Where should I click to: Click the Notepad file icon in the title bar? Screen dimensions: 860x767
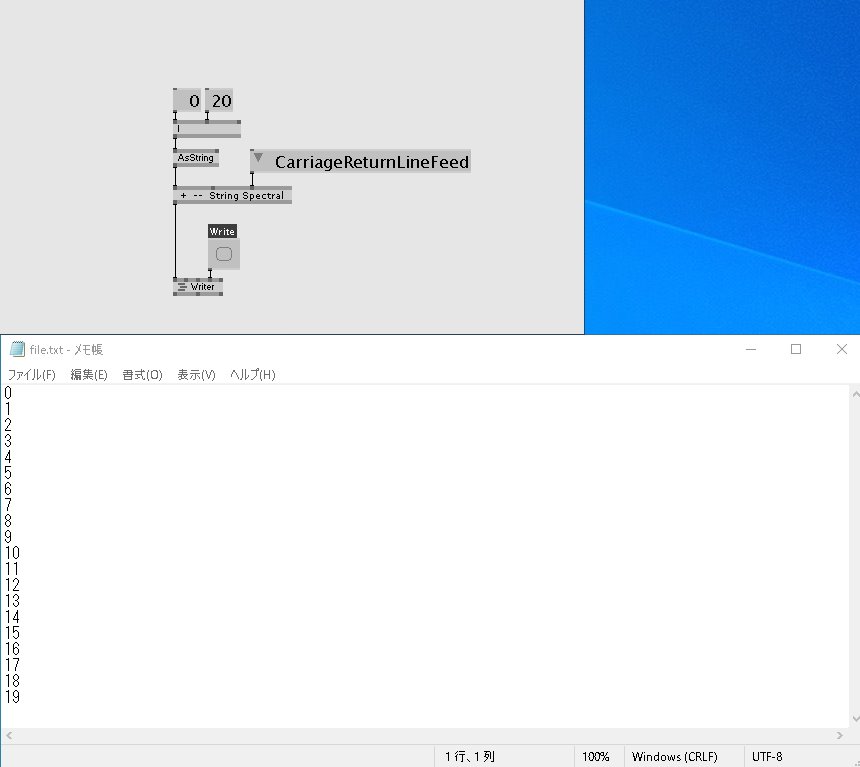[x=17, y=349]
